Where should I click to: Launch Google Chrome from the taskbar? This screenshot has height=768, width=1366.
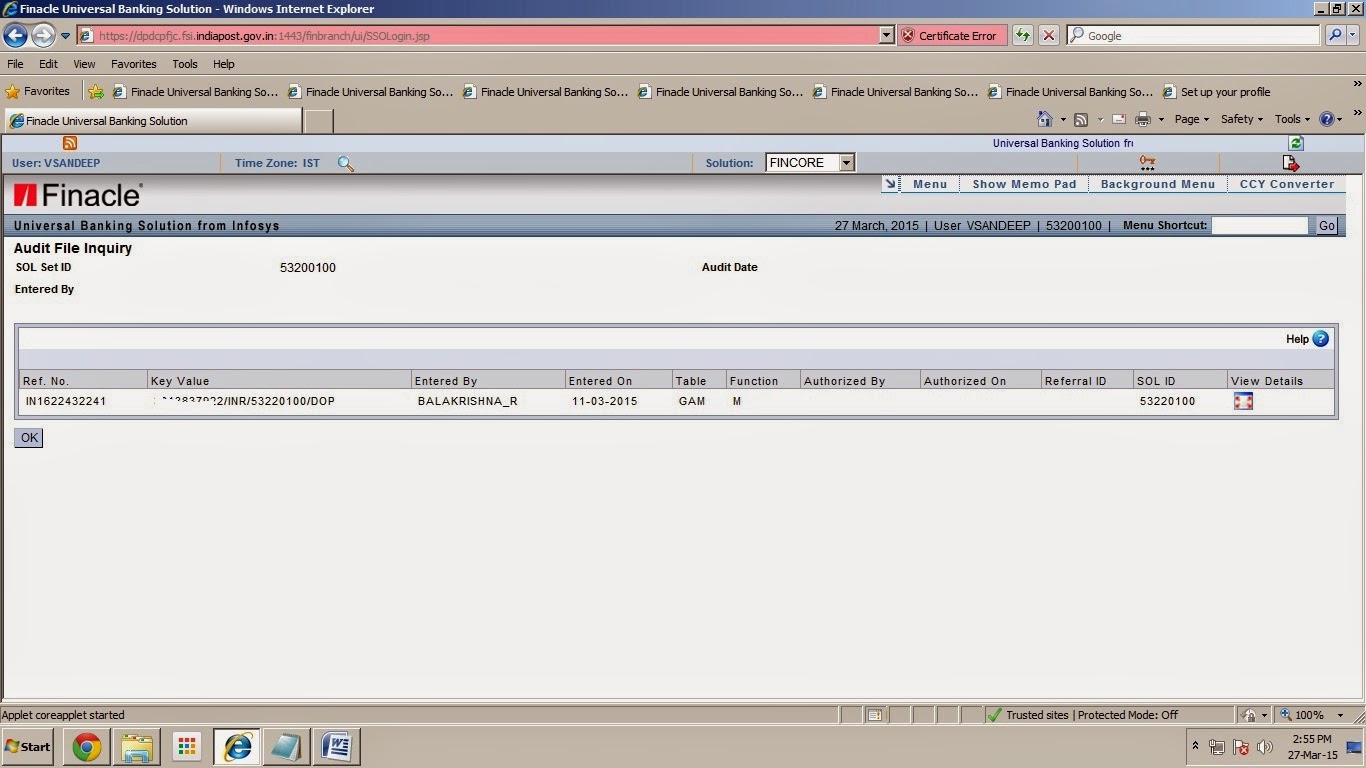coord(87,746)
